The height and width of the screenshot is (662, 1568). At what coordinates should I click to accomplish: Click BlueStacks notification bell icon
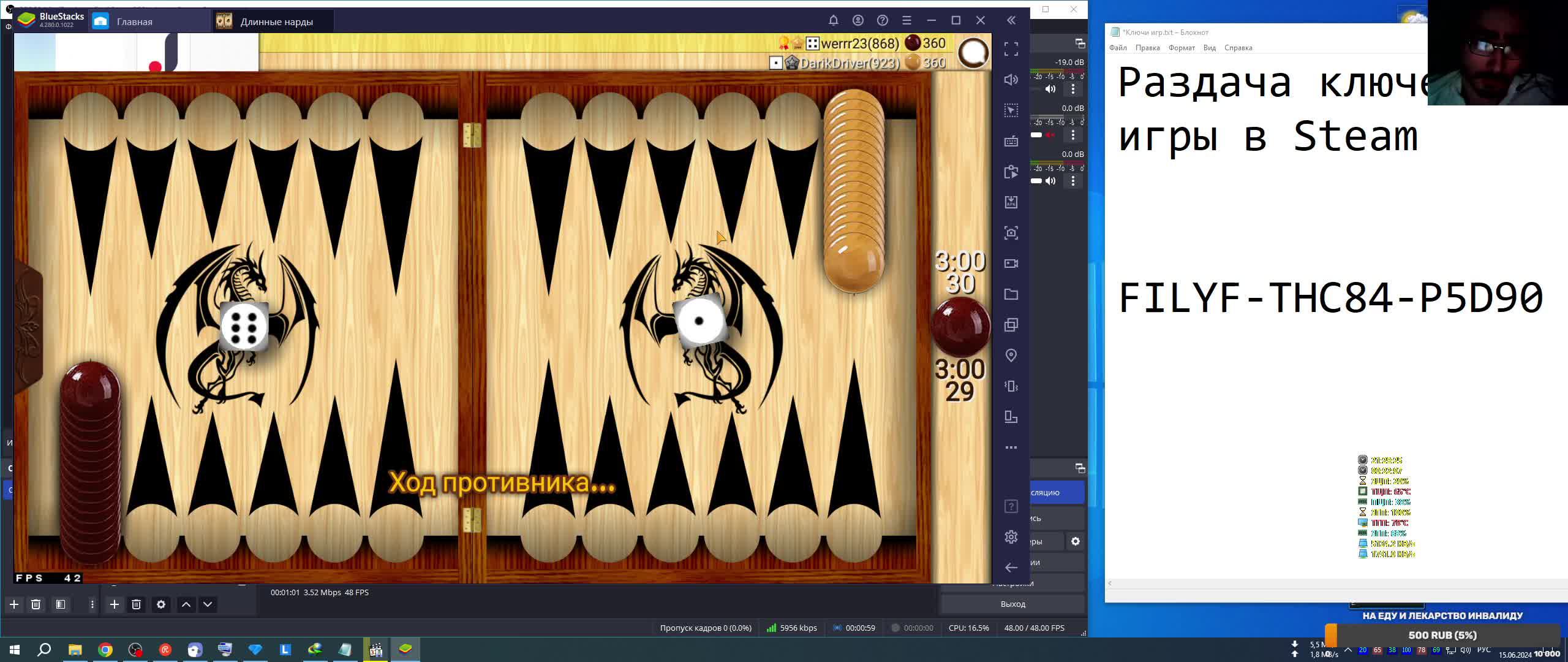point(834,20)
